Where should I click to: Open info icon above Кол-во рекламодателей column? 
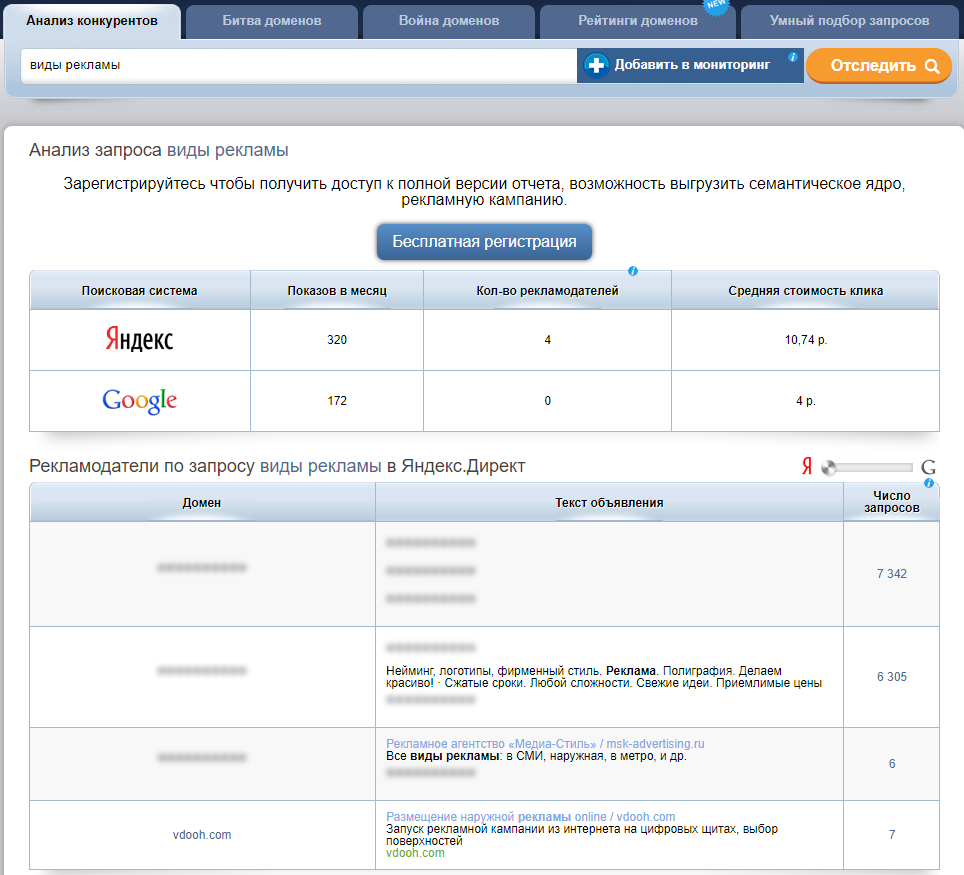pyautogui.click(x=633, y=271)
